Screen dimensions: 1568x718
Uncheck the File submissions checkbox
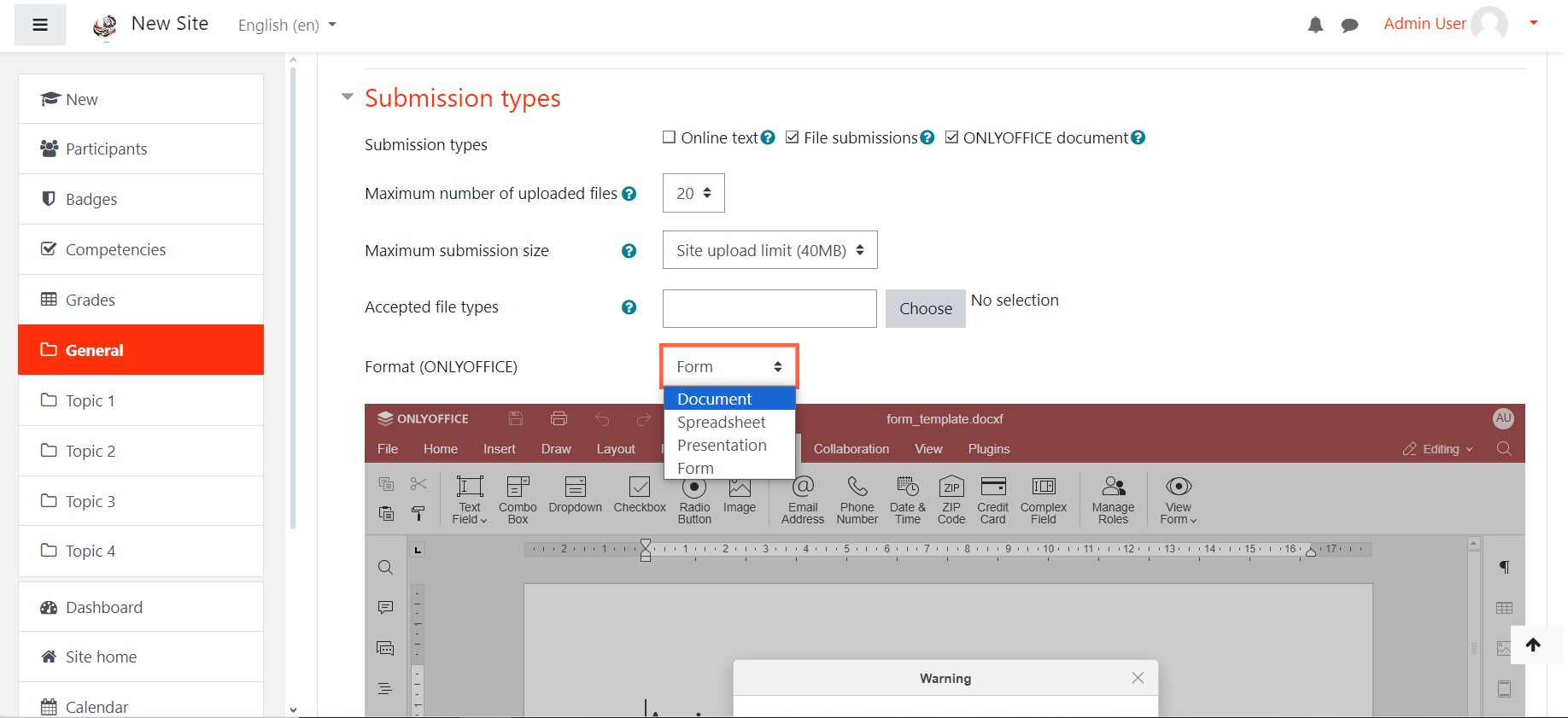(x=793, y=137)
